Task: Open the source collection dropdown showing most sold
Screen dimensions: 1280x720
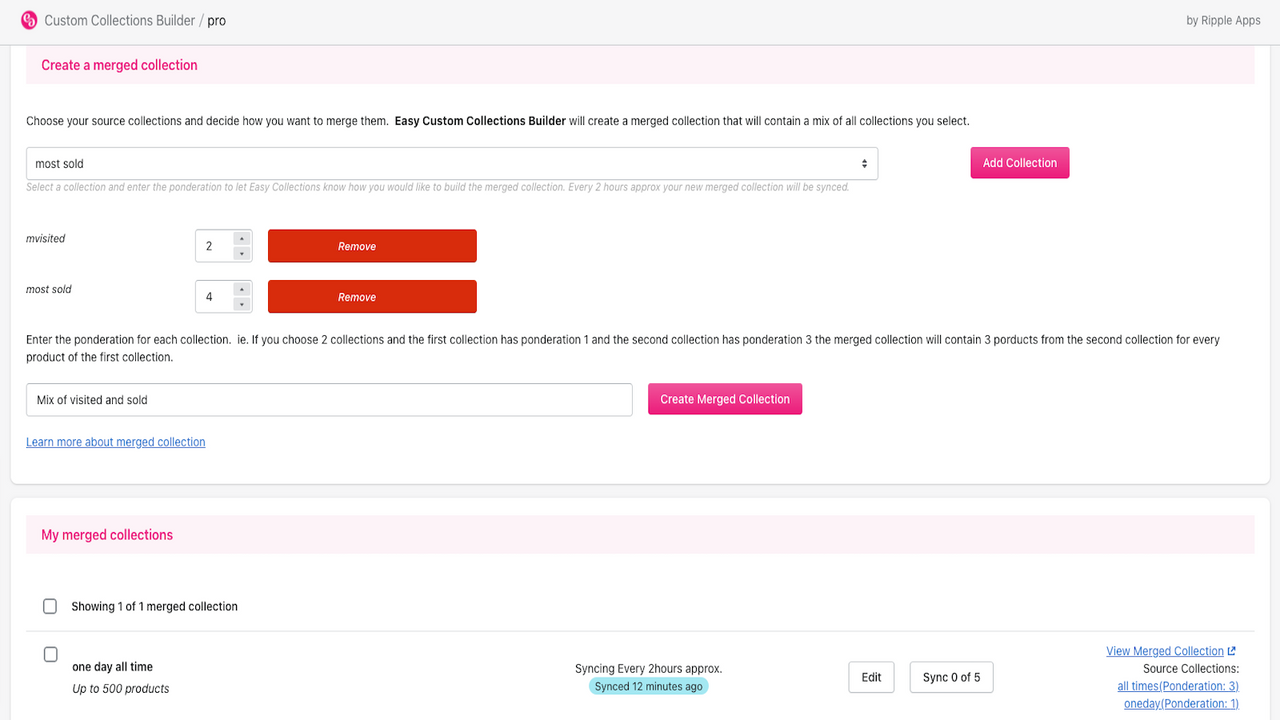Action: [452, 164]
